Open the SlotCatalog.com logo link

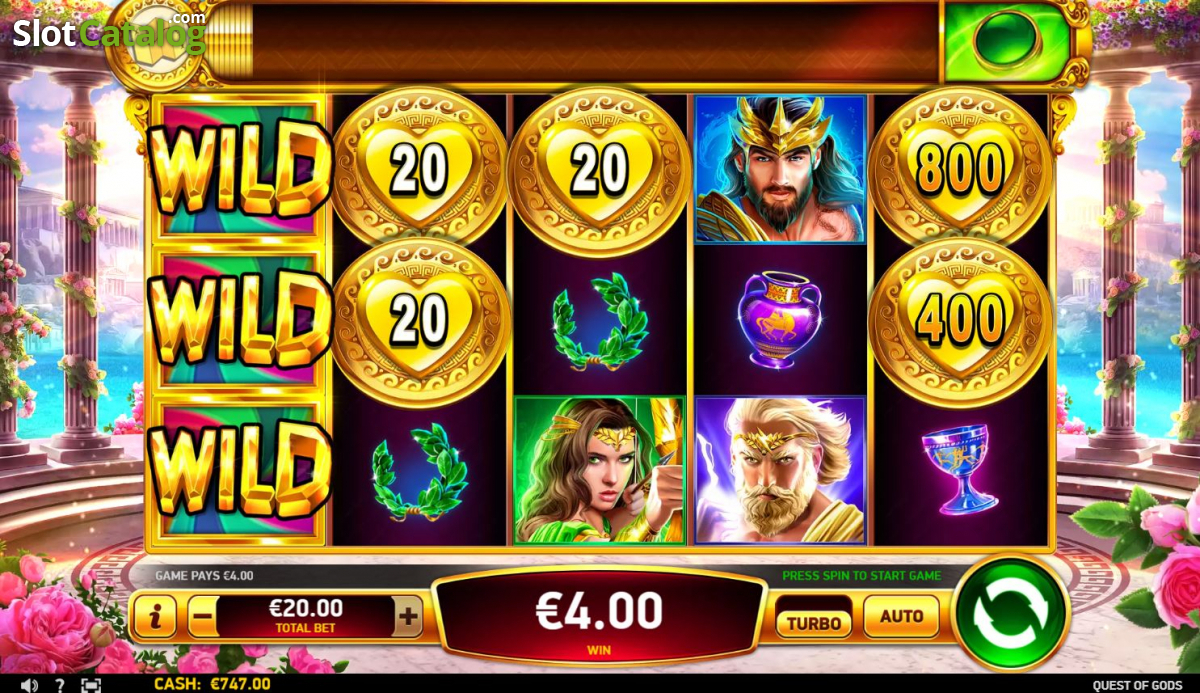(109, 32)
